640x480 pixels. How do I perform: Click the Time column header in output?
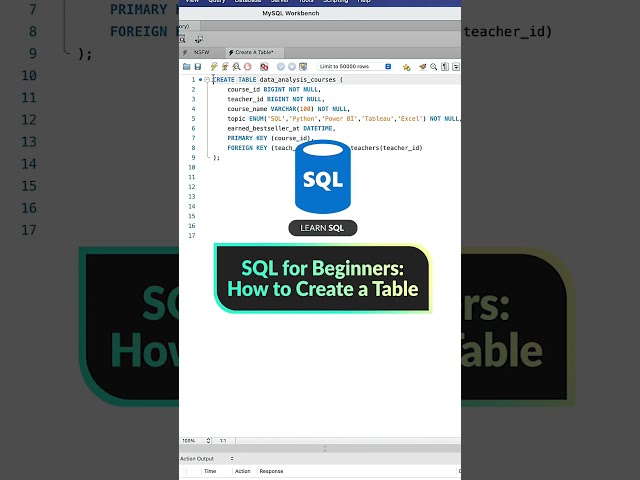pos(210,471)
